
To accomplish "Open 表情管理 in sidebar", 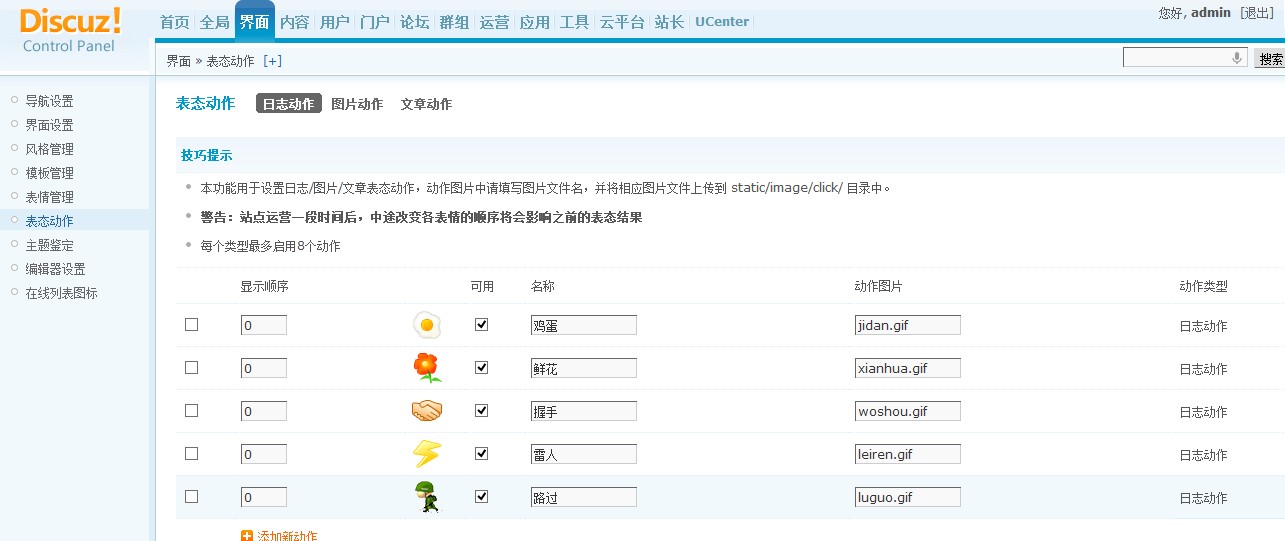I will click(x=49, y=197).
